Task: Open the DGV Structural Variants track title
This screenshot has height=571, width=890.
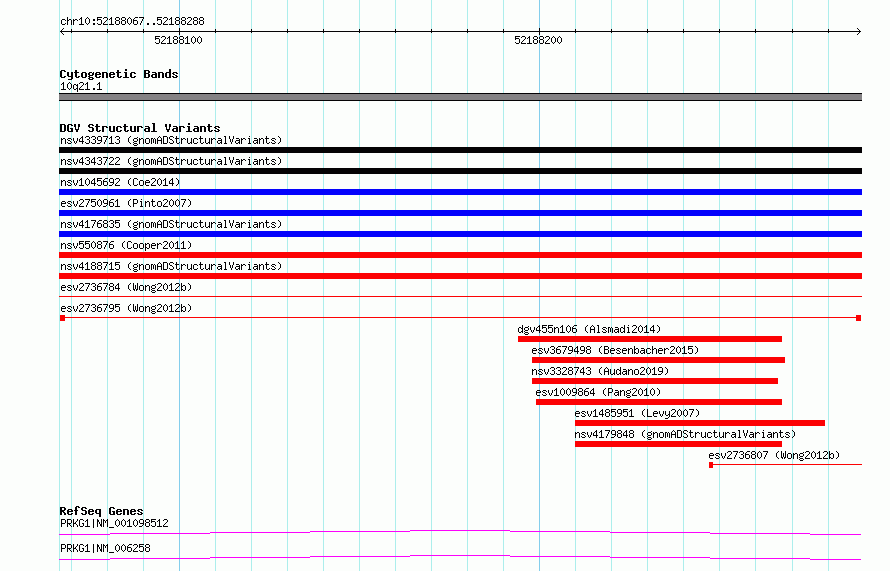Action: 140,128
